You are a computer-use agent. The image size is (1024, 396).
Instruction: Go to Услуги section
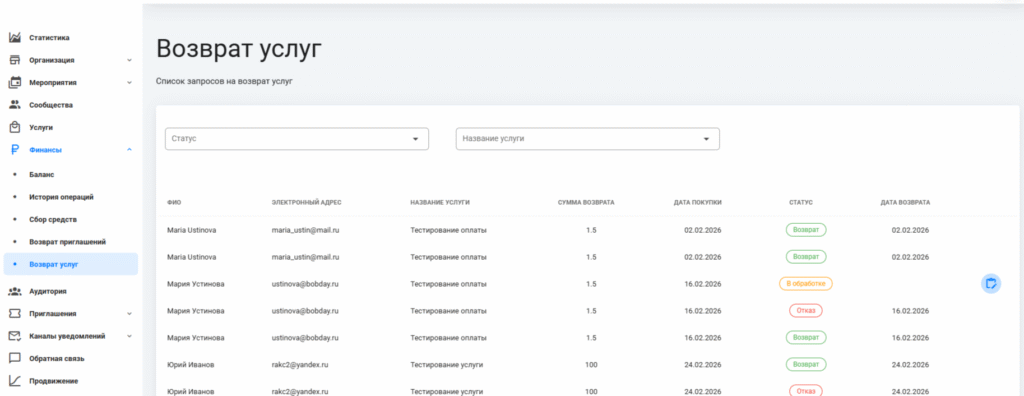(x=40, y=127)
